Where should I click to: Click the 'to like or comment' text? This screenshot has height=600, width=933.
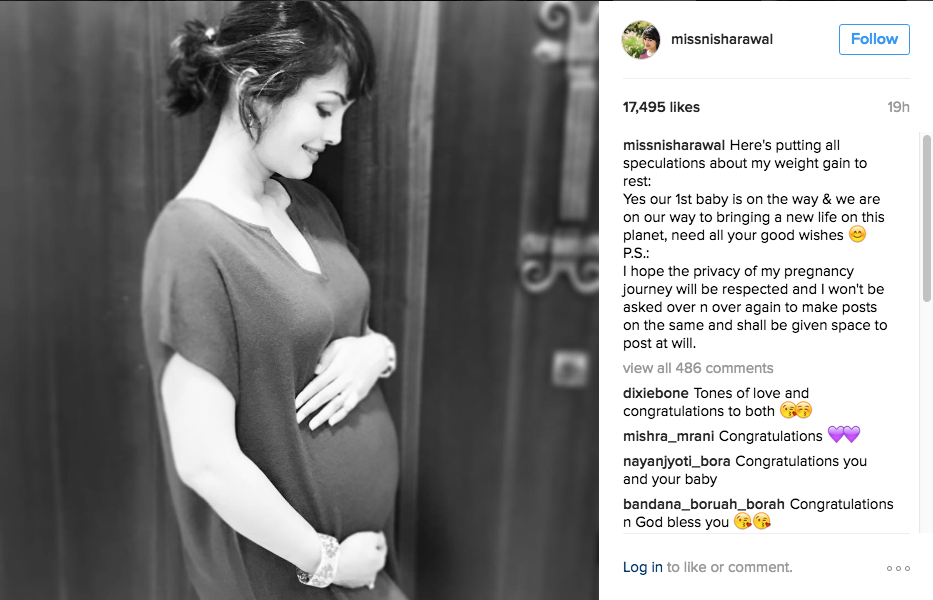point(730,567)
